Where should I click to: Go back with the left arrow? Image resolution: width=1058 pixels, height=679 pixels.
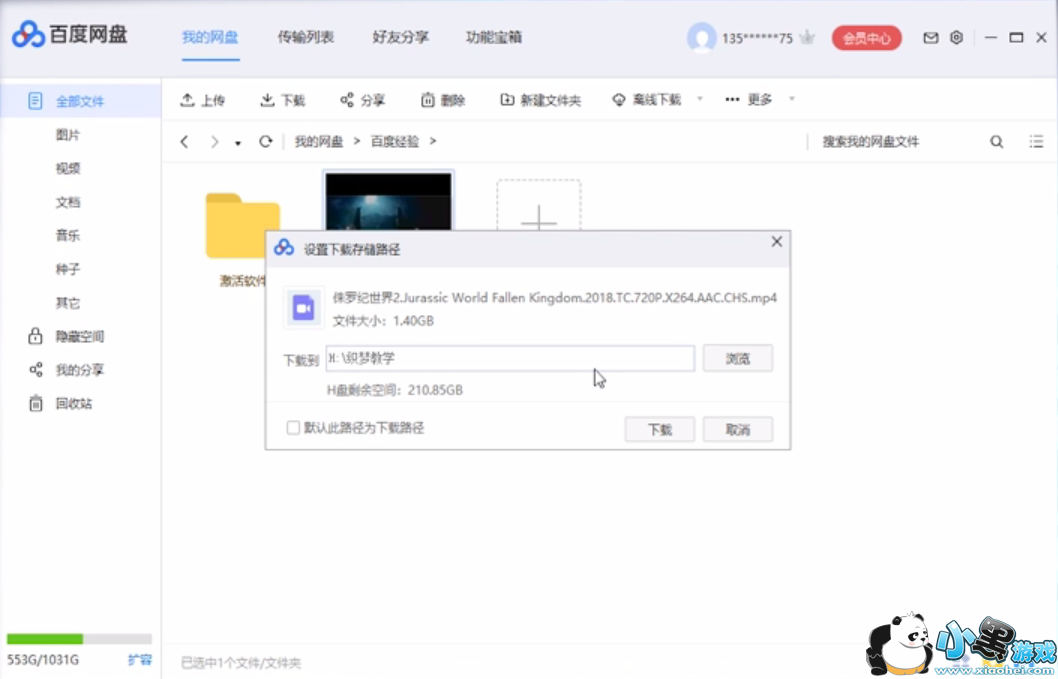[184, 141]
